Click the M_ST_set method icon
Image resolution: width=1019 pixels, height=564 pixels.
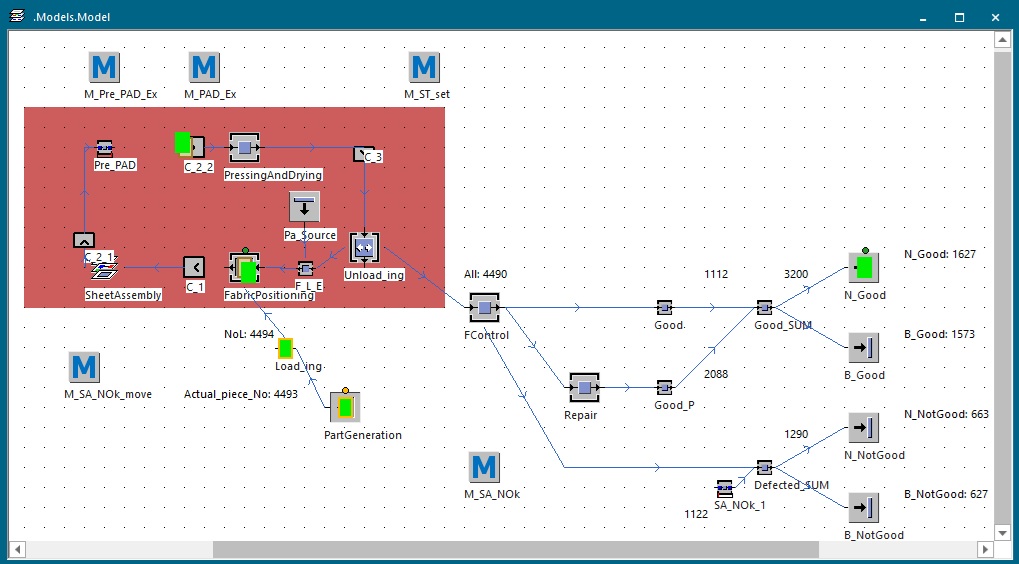[x=424, y=68]
